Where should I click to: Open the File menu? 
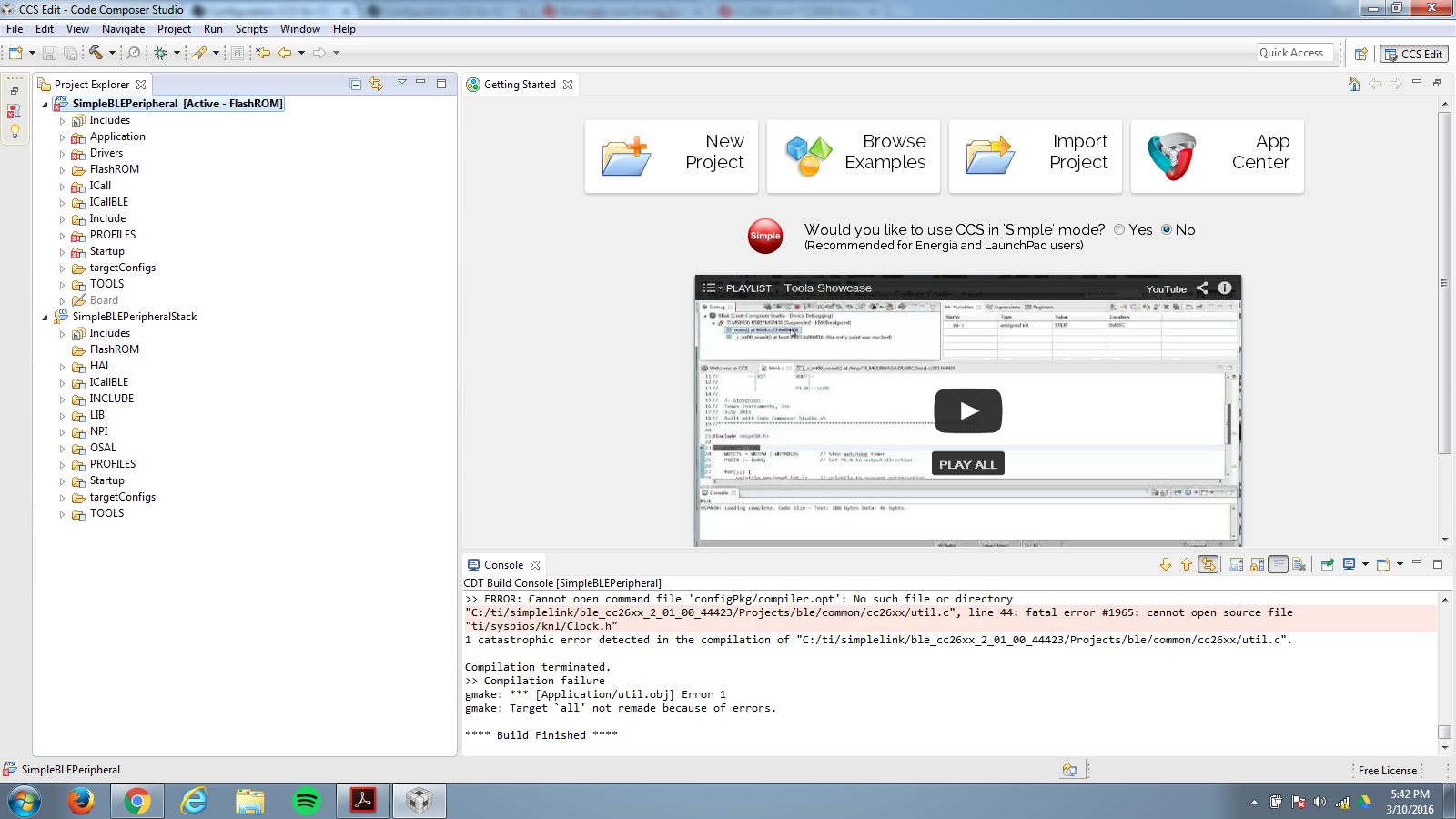15,29
